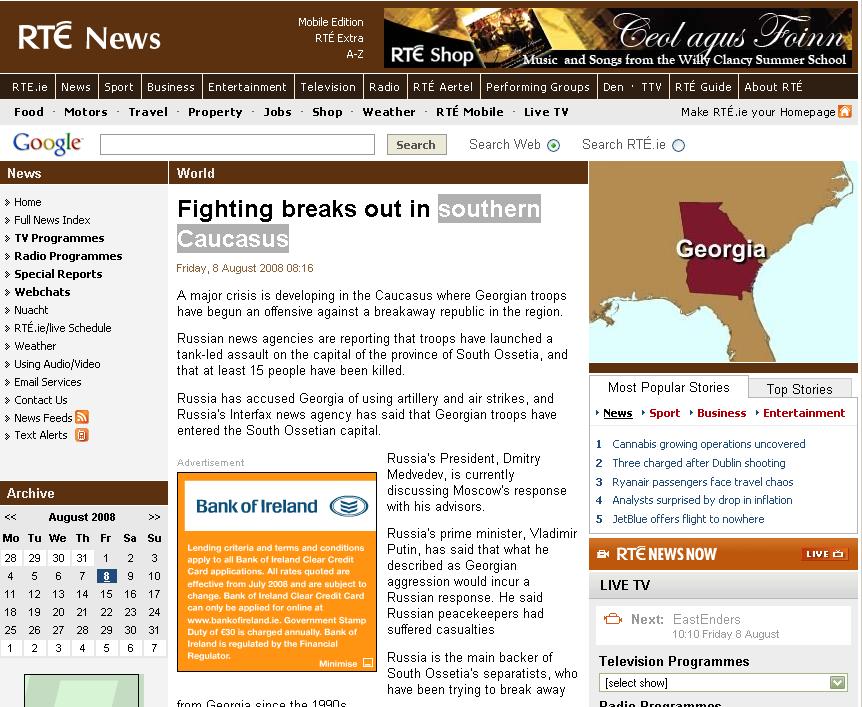Select Entertainment category under popular stories
Screen dimensions: 862x707
(804, 413)
